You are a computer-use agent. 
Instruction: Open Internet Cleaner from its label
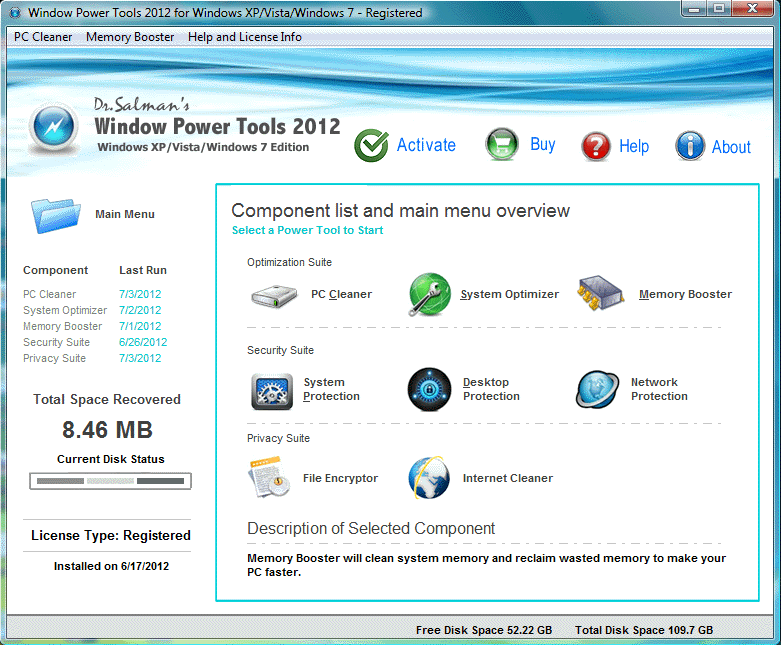tap(508, 478)
